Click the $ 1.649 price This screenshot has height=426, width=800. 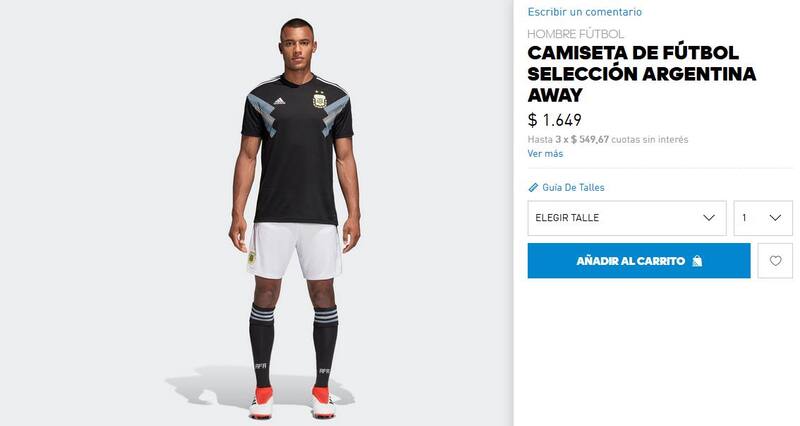[554, 120]
